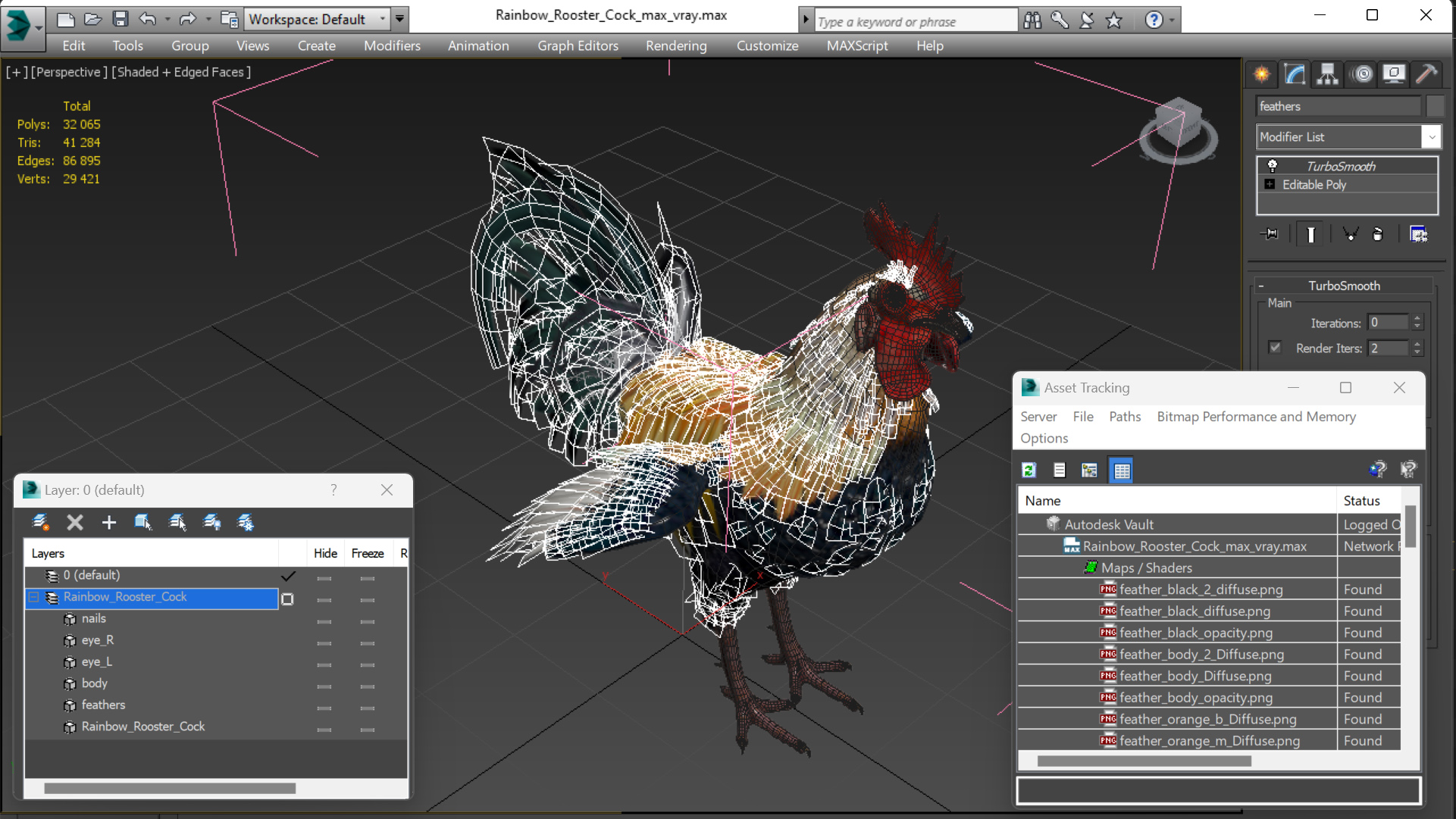1456x819 pixels.
Task: Click the Shaded + Edged Faces viewport label
Action: pos(181,72)
